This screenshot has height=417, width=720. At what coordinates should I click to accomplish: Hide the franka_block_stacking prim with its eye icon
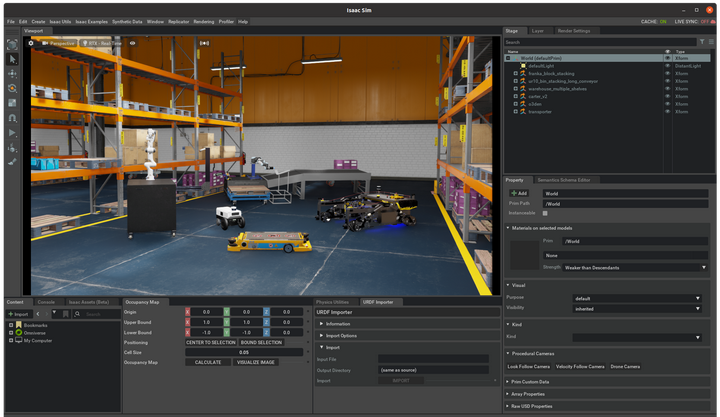point(668,73)
